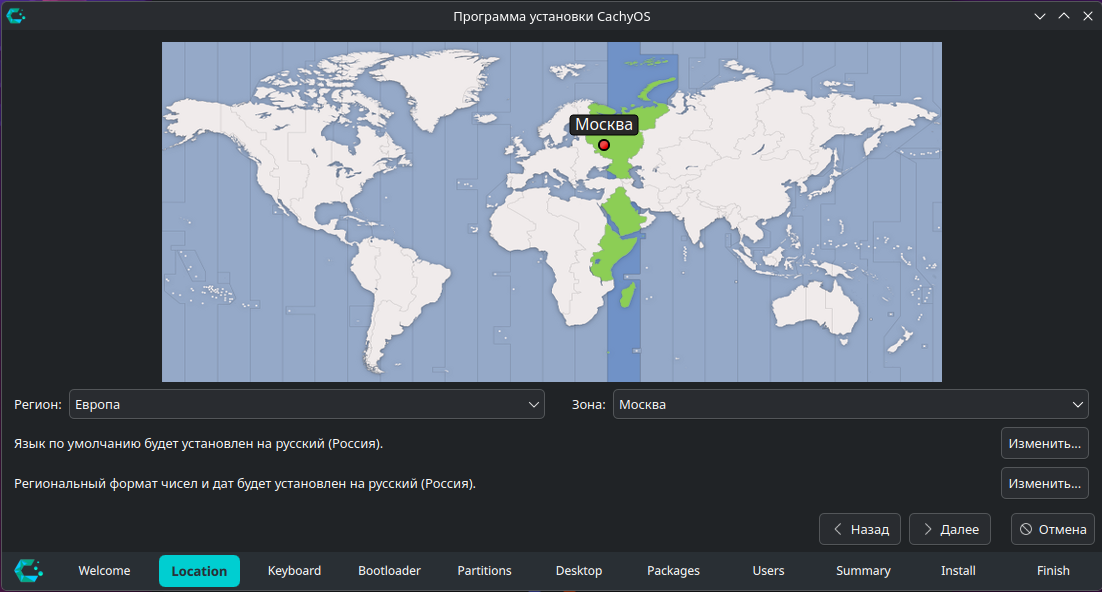Select the Location step

click(x=199, y=571)
